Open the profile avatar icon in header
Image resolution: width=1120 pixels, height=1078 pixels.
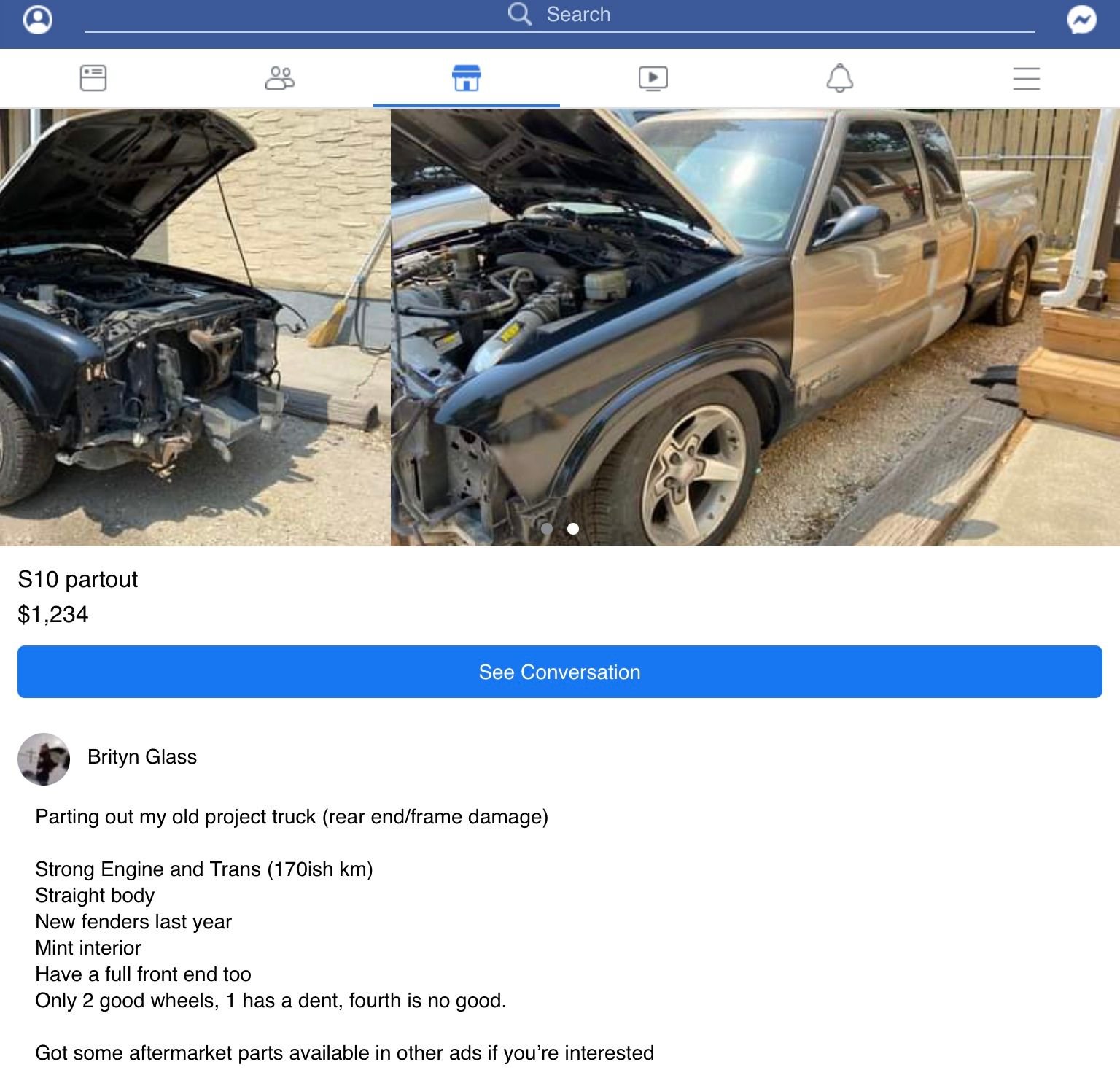38,20
